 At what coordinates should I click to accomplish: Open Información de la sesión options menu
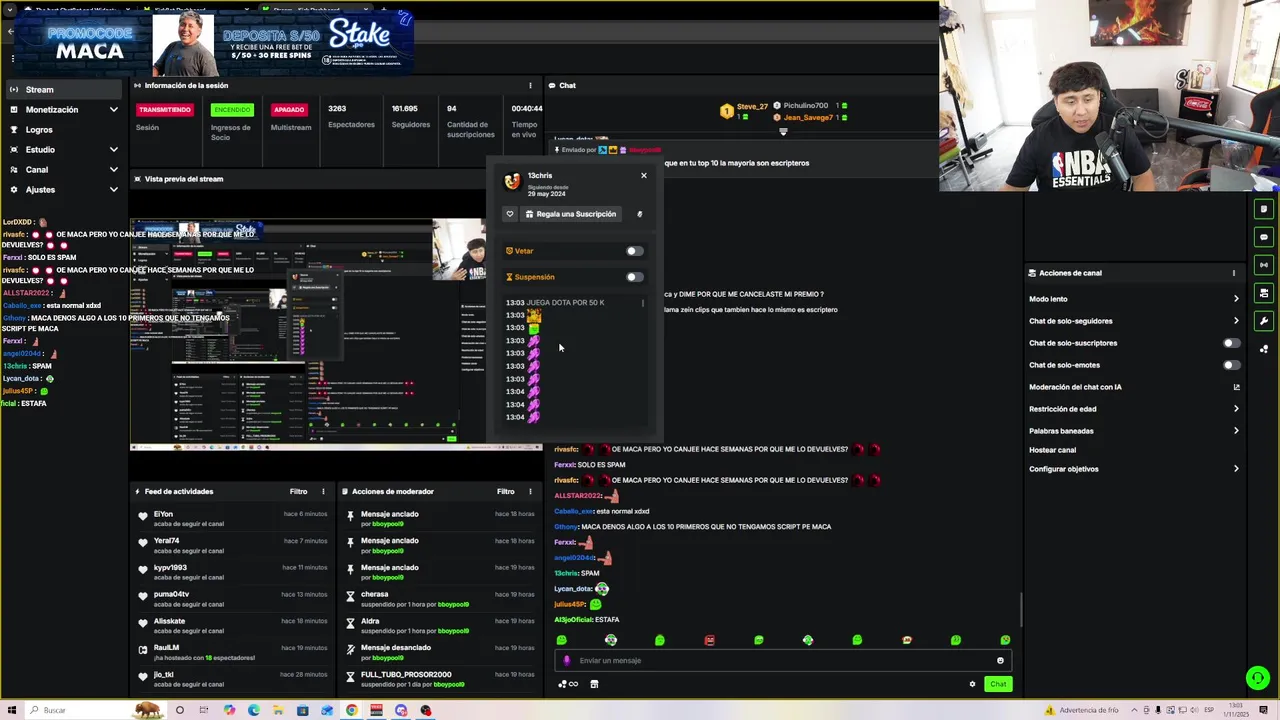coord(530,86)
